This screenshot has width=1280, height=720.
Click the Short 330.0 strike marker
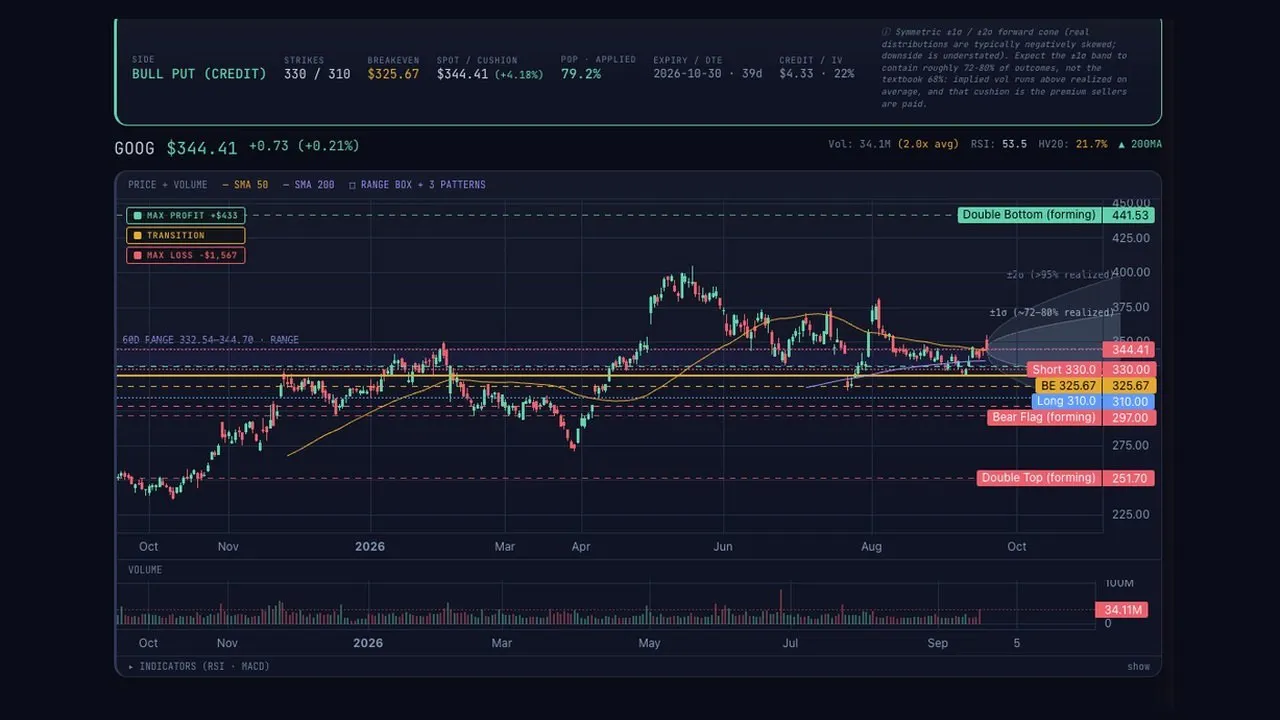[x=1064, y=370]
